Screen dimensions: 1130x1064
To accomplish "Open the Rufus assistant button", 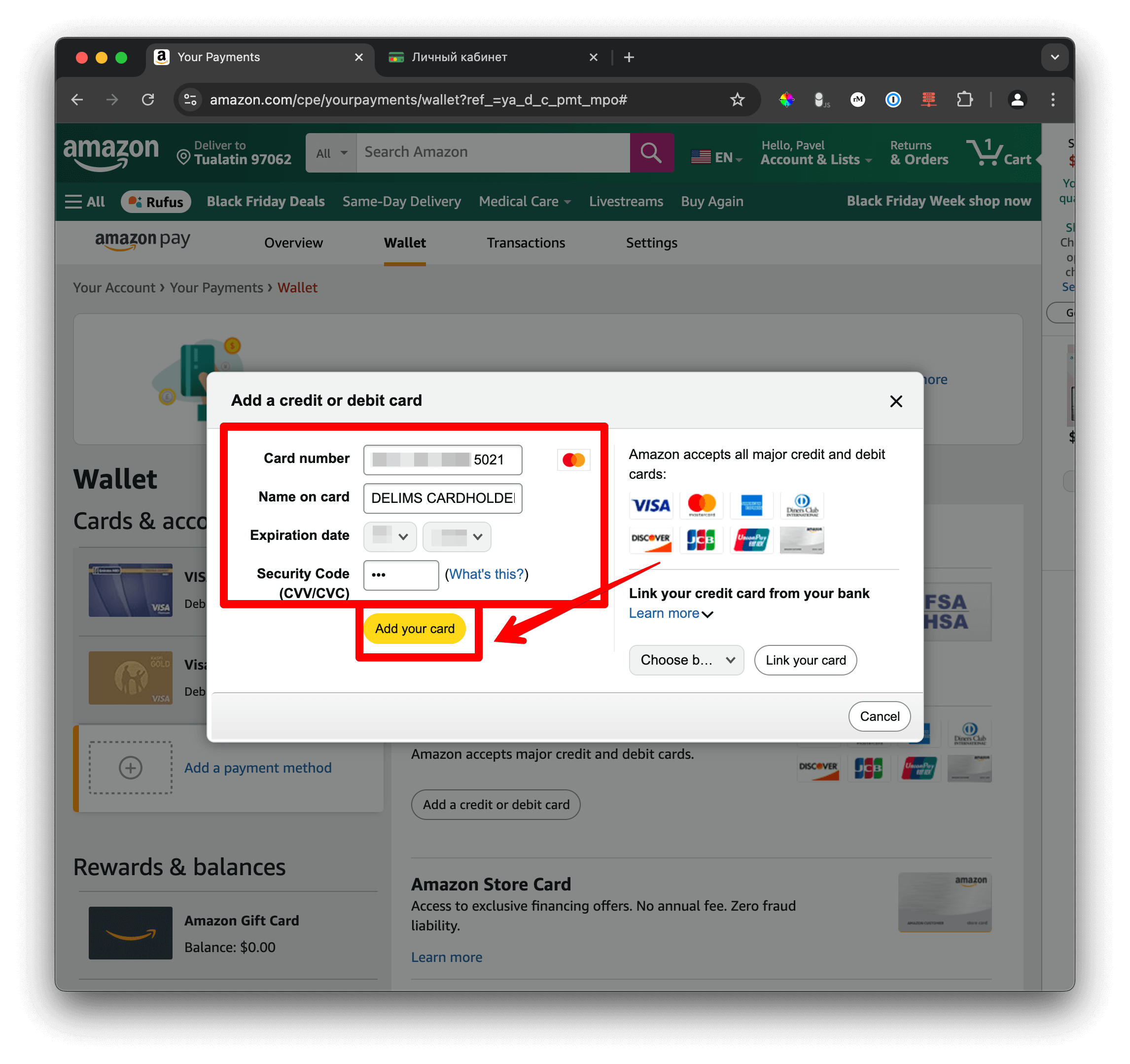I will click(x=156, y=202).
